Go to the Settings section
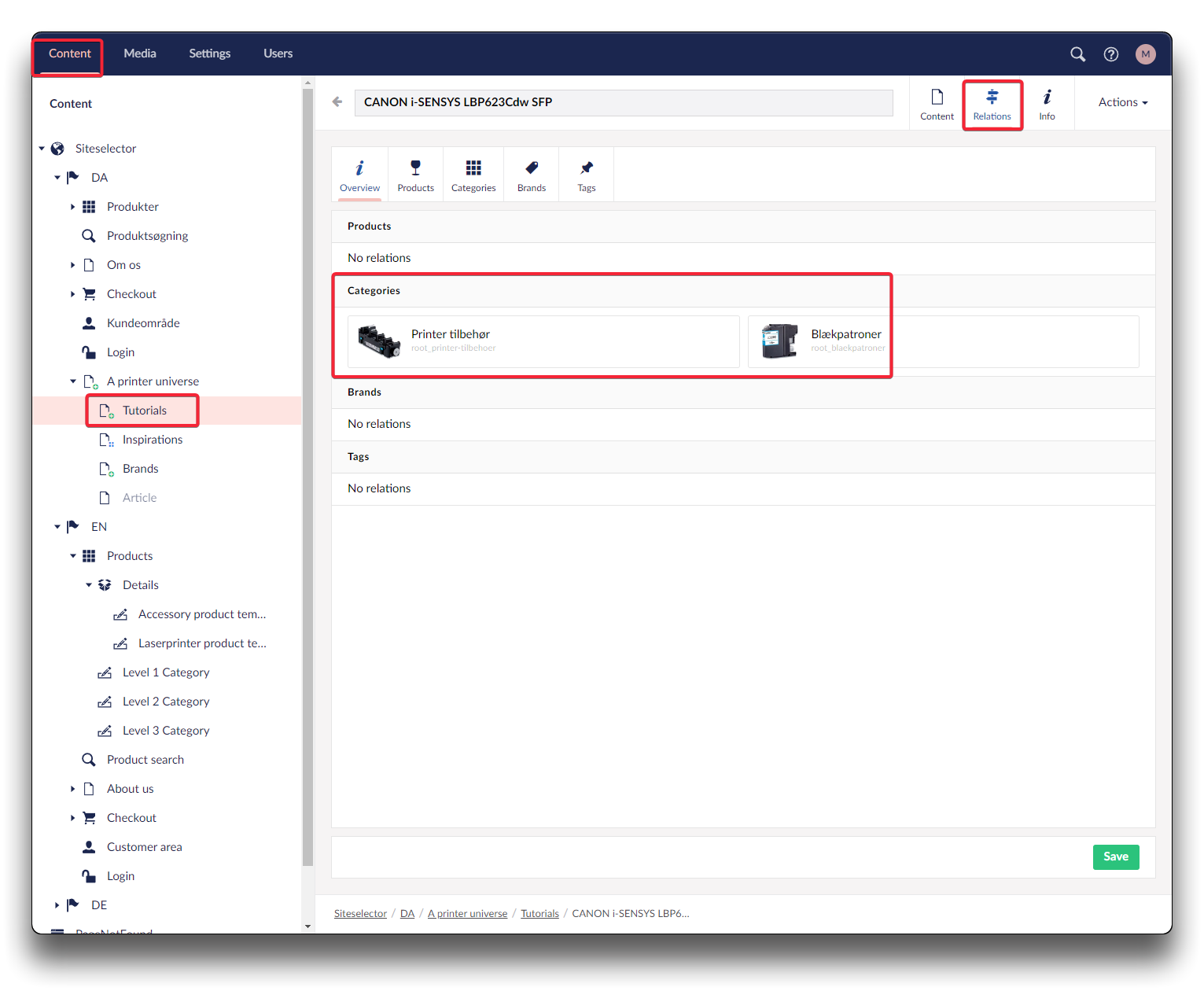Screen dimensions: 1204x991 [209, 53]
